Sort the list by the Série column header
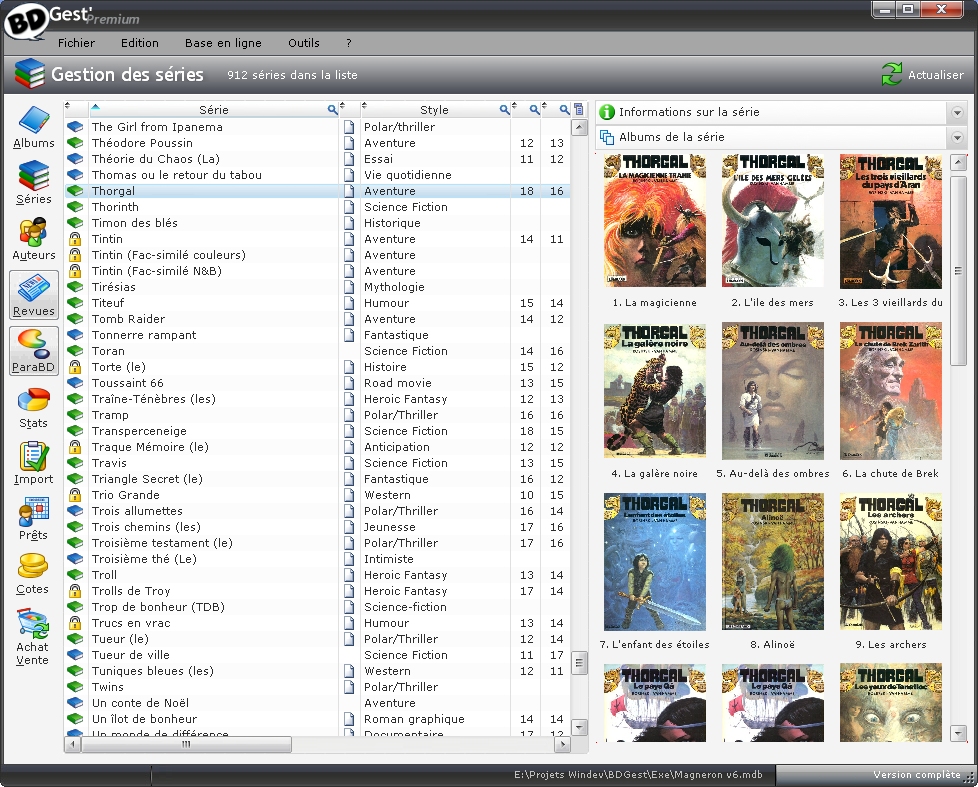The width and height of the screenshot is (978, 787). pos(213,110)
